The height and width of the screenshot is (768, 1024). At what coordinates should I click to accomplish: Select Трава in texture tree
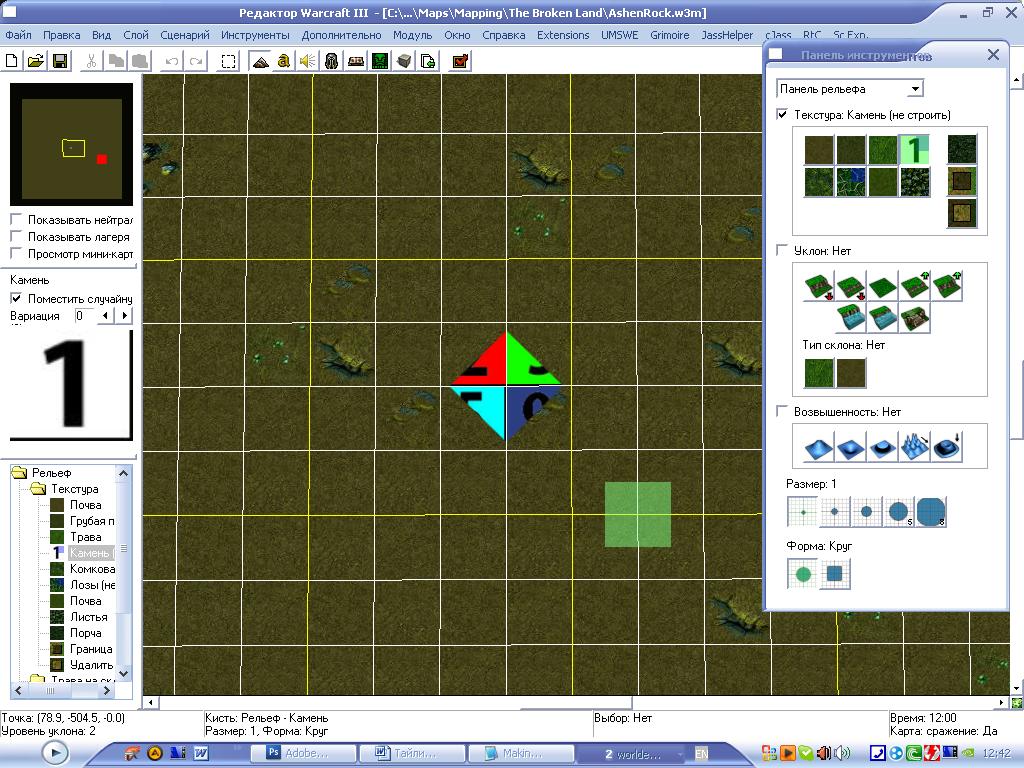click(x=86, y=537)
